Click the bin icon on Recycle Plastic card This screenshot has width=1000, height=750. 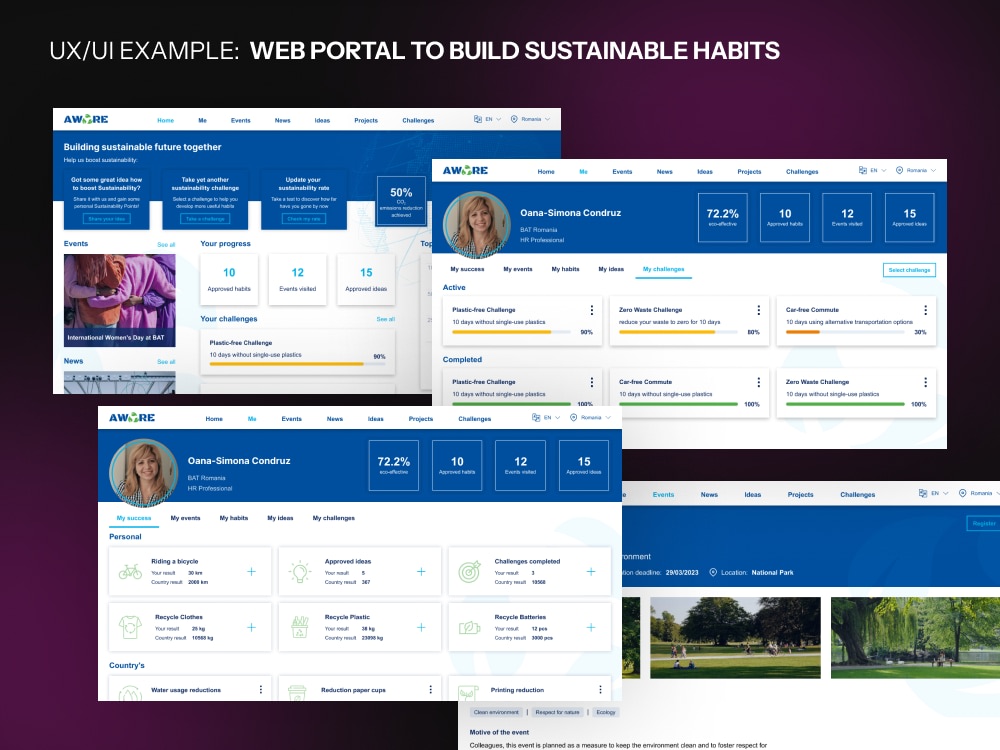click(x=300, y=628)
